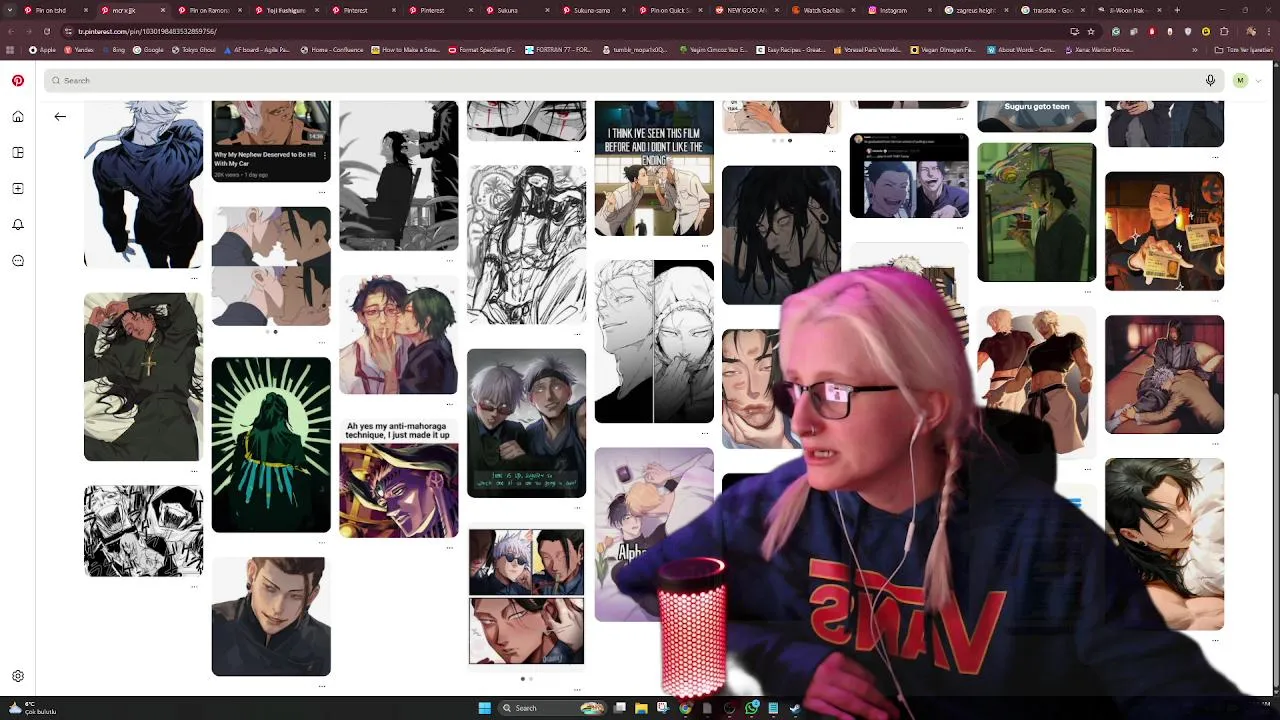The width and height of the screenshot is (1280, 720).
Task: Click the browser back arrow
Action: (x=11, y=31)
